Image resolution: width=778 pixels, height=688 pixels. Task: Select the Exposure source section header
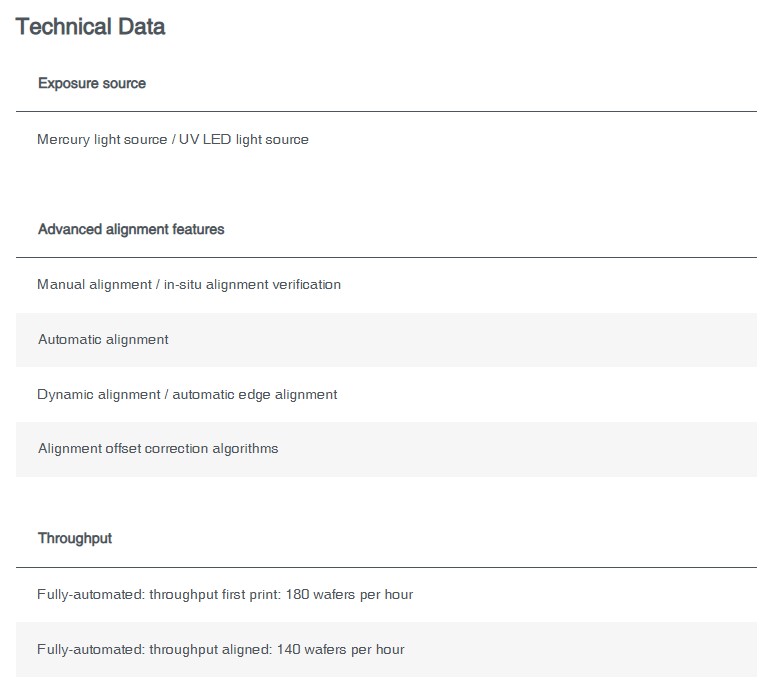coord(92,83)
